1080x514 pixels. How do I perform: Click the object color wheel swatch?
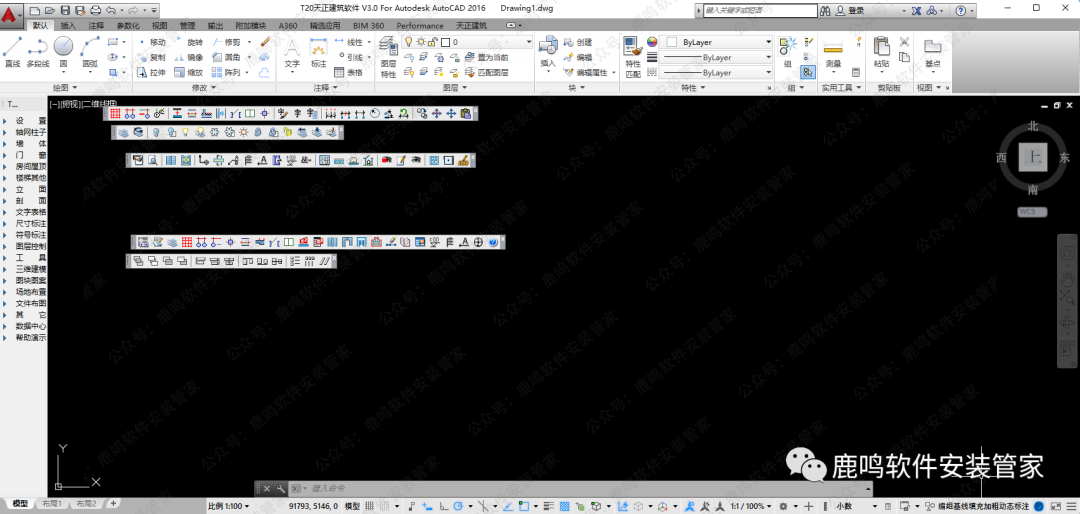652,42
